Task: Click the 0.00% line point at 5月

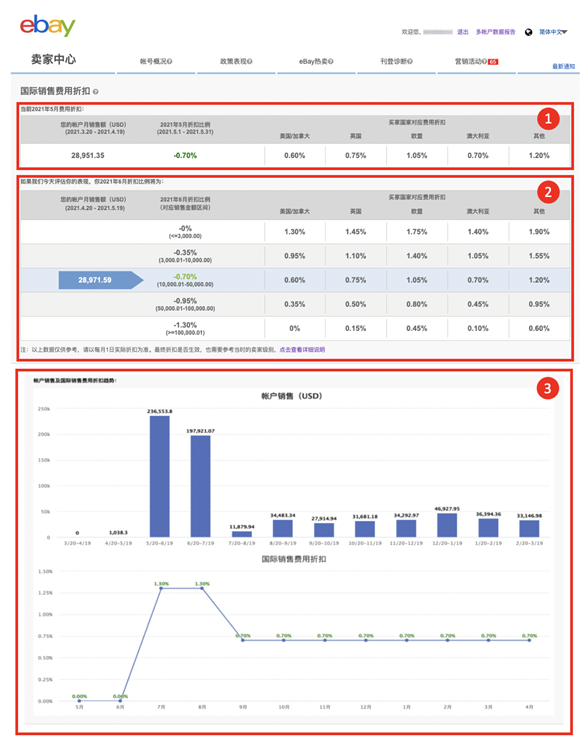Action: [x=79, y=701]
